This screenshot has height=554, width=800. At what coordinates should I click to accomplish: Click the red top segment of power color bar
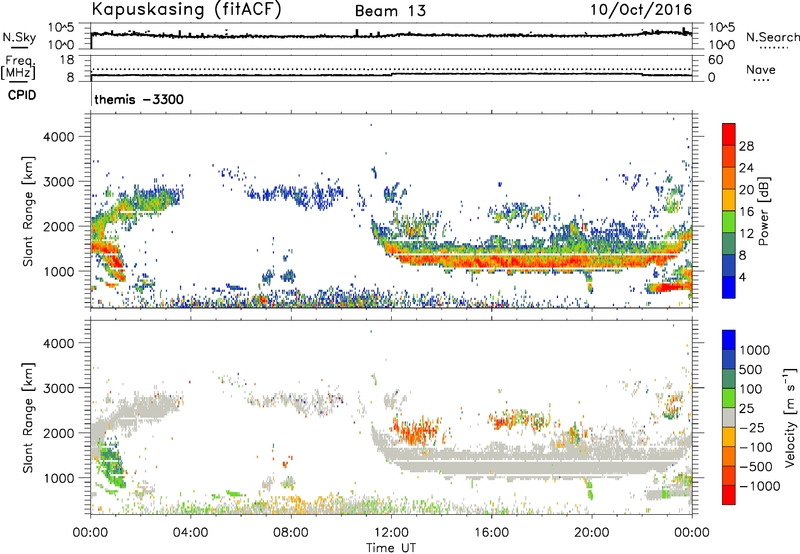pyautogui.click(x=729, y=134)
